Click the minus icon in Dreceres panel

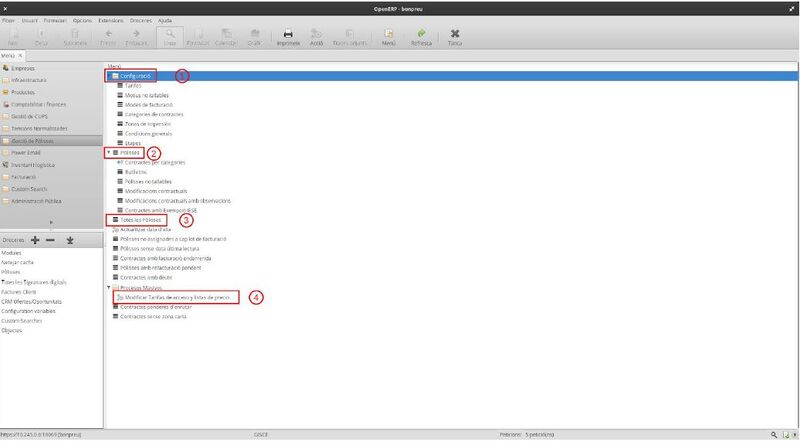pyautogui.click(x=52, y=240)
